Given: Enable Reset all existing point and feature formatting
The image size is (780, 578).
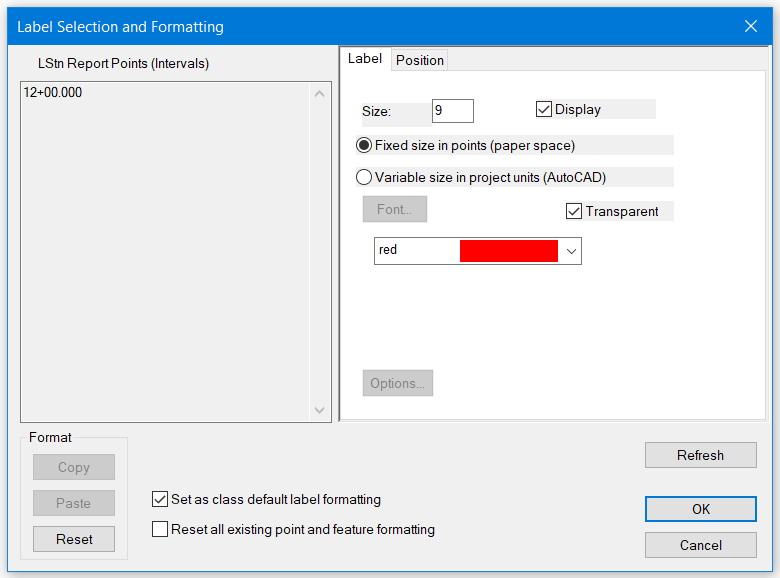Looking at the screenshot, I should pyautogui.click(x=160, y=530).
